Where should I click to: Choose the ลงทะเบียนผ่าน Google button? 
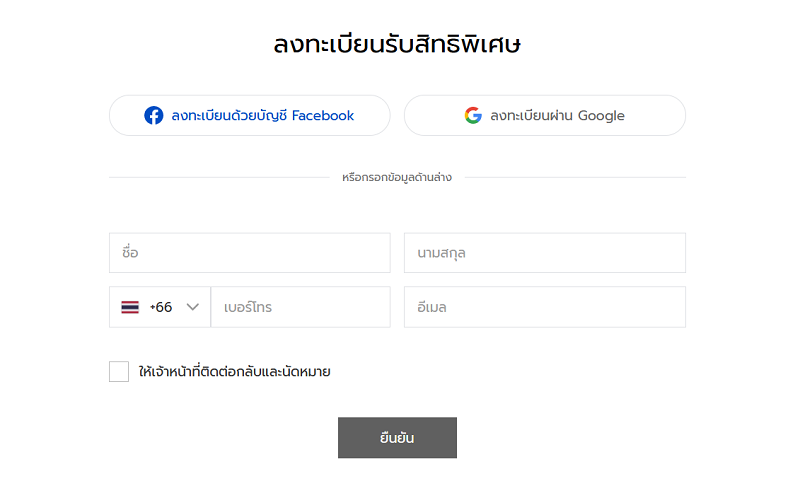tap(545, 115)
